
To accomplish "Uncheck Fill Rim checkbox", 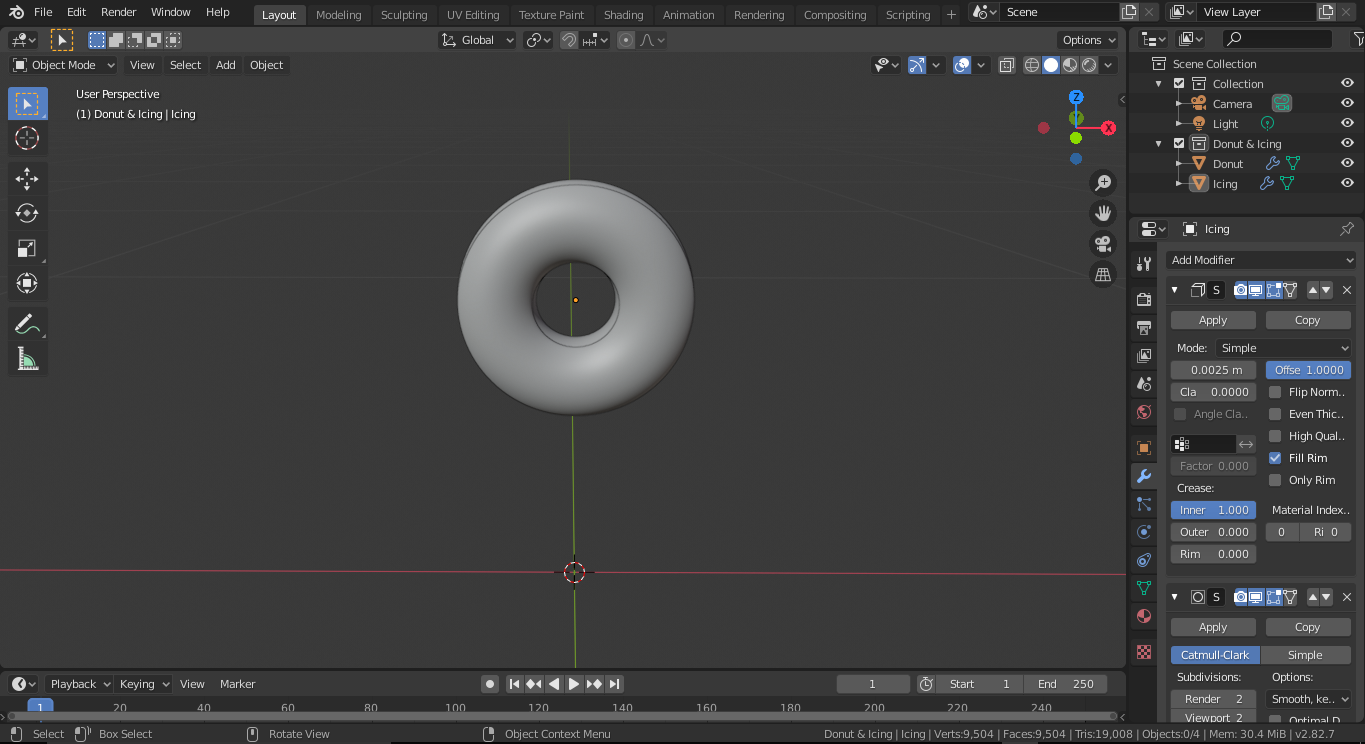I will [1275, 458].
